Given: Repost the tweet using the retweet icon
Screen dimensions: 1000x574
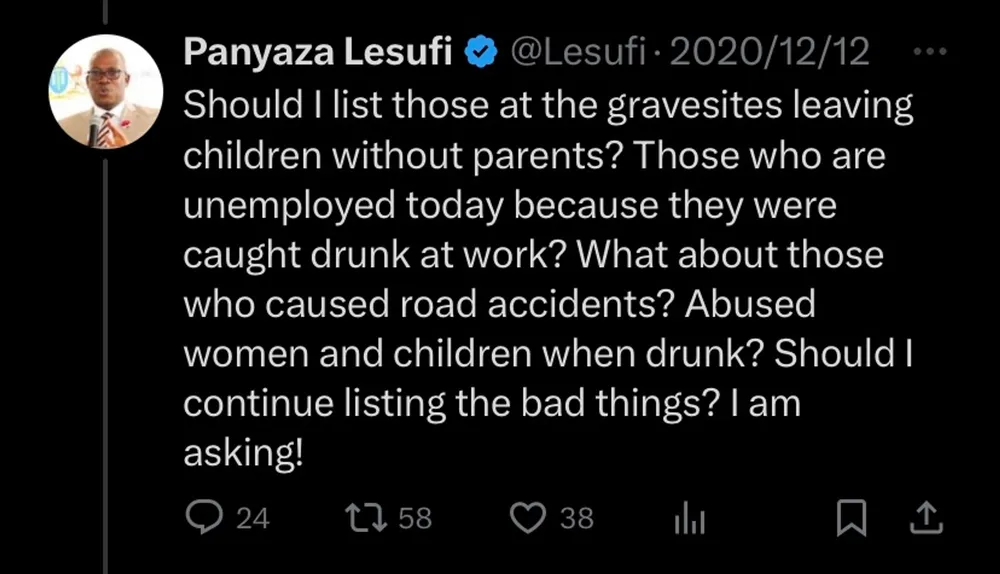Looking at the screenshot, I should point(365,517).
